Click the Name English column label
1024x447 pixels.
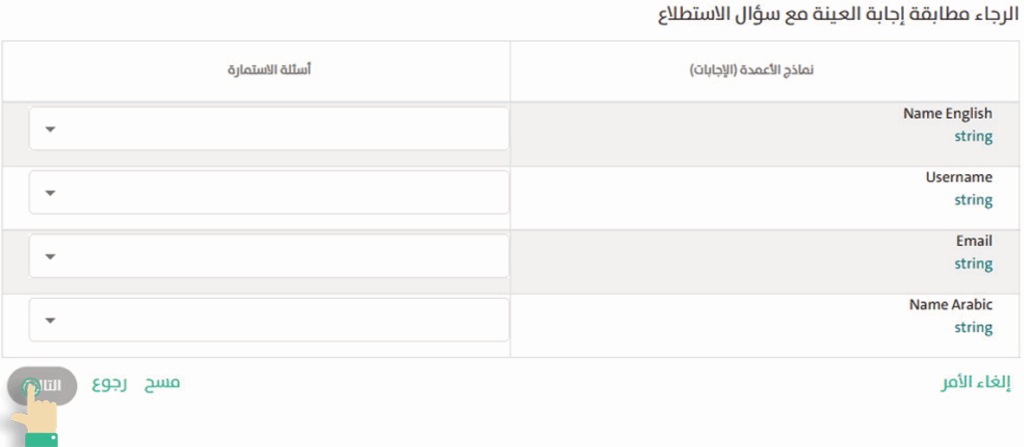click(947, 114)
